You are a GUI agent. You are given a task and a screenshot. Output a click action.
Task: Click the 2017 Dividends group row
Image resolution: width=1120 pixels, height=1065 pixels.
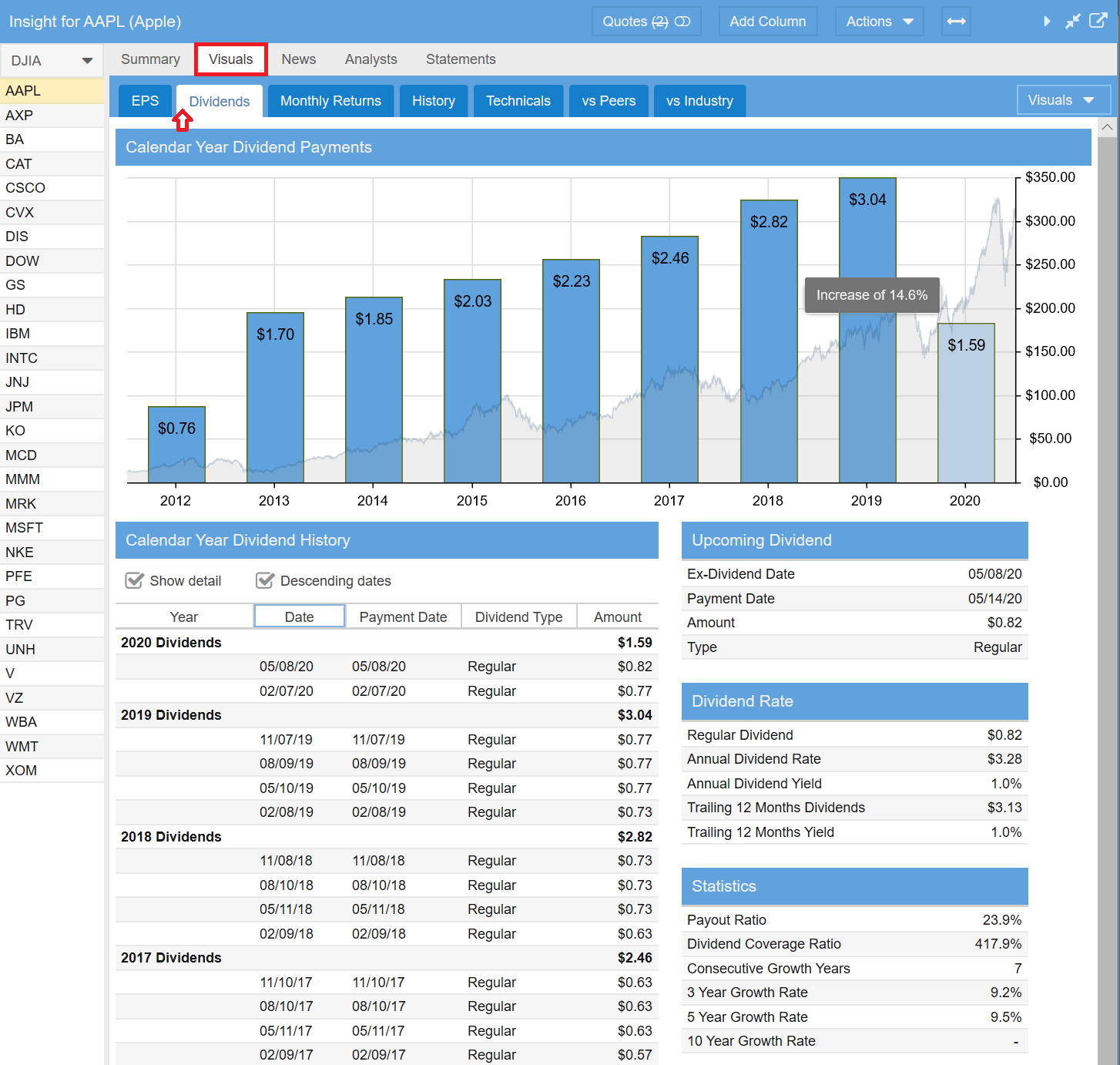pos(387,958)
